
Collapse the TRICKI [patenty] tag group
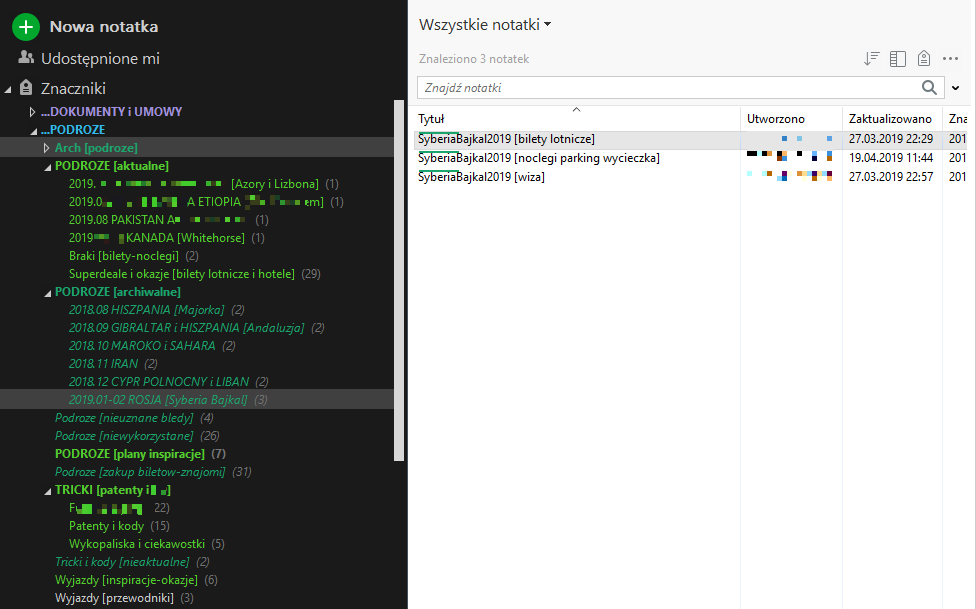48,491
